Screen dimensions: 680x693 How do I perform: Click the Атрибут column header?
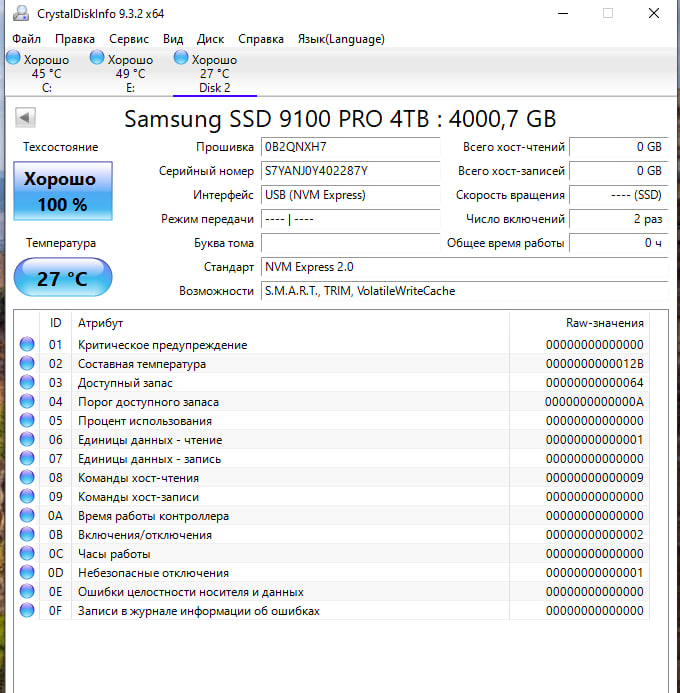(290, 323)
